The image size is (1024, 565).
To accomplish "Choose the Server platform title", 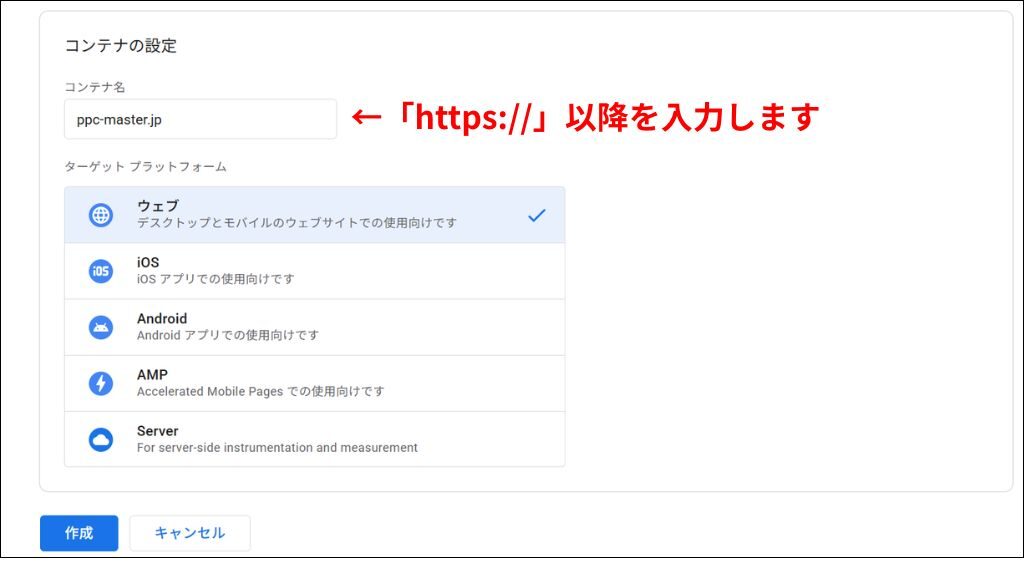I will point(157,430).
